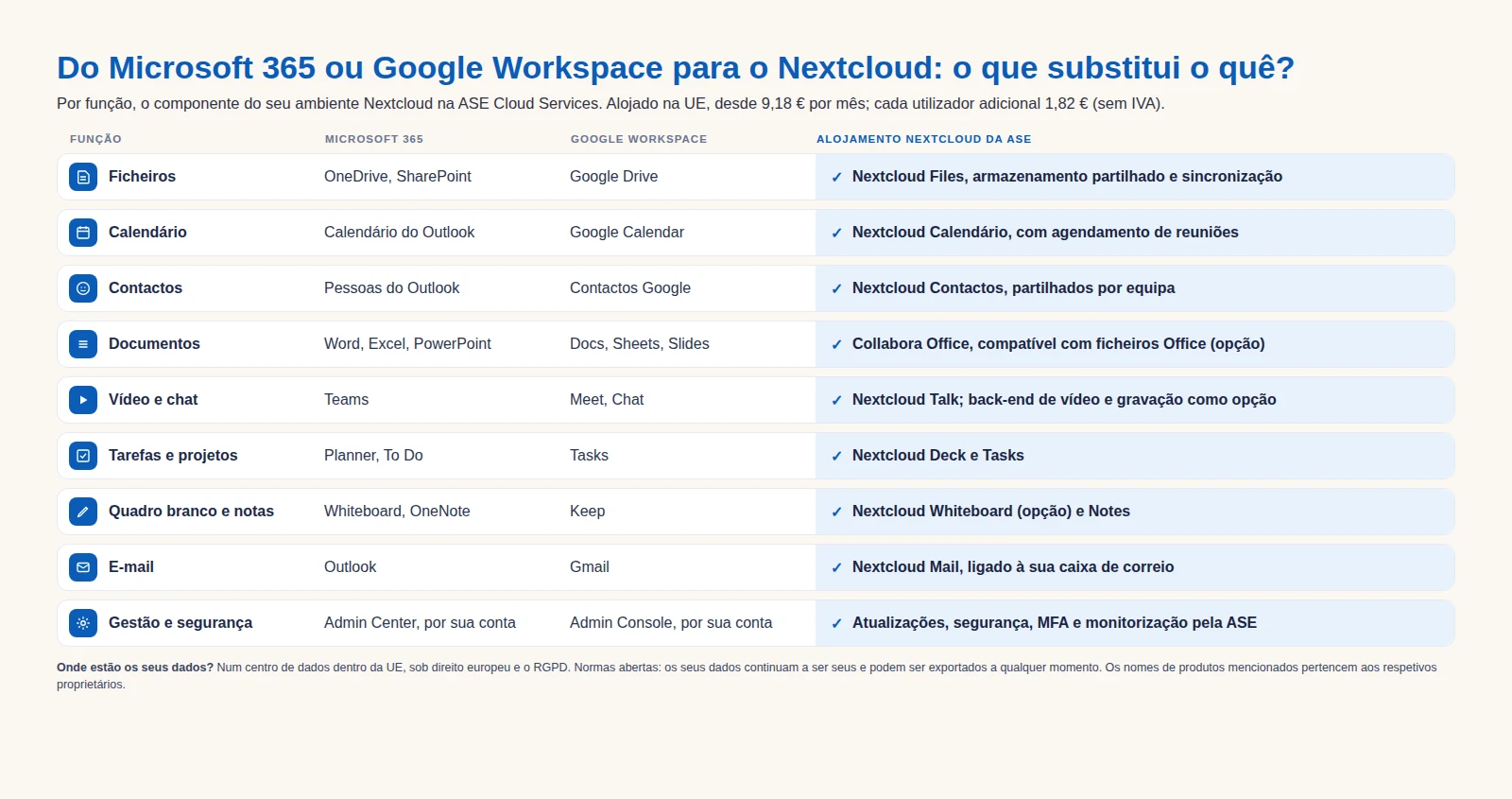Image resolution: width=1512 pixels, height=799 pixels.
Task: Select the FUNÇÃO column header
Action: pos(95,139)
